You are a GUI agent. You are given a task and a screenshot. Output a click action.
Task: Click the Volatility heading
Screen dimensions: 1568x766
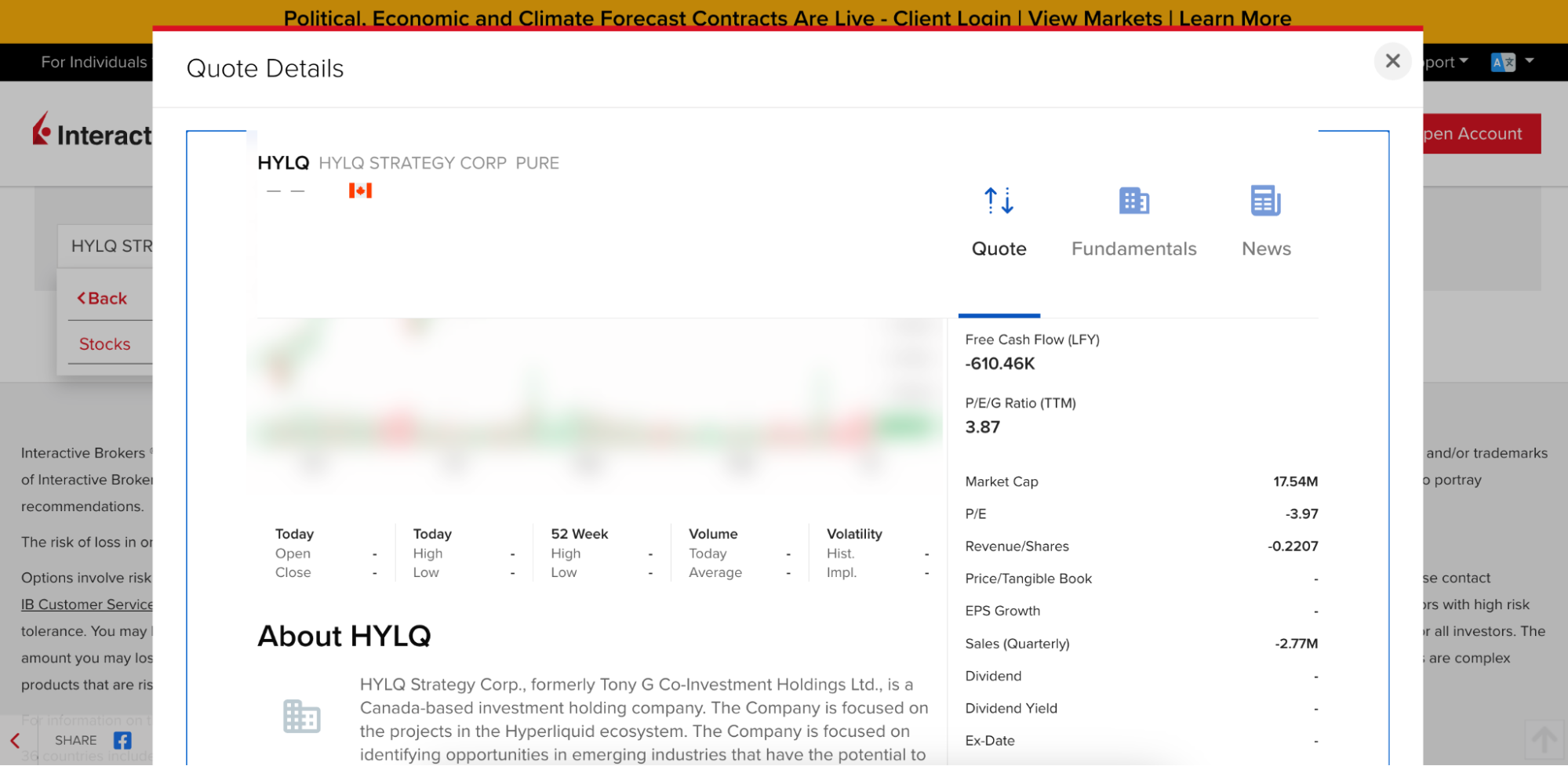pyautogui.click(x=854, y=534)
